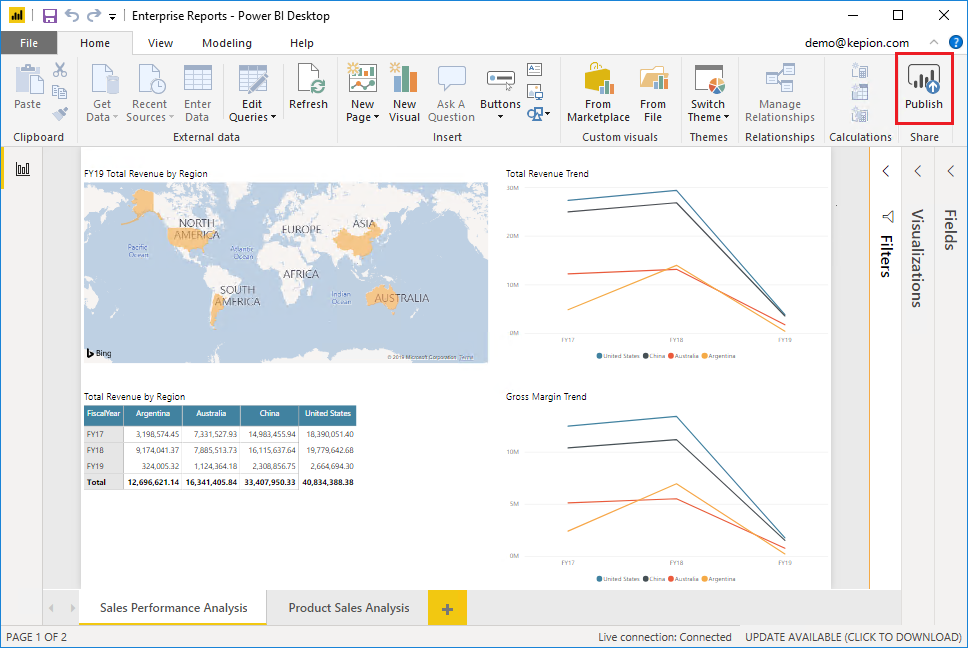Select the Sales Performance Analysis page tab

[173, 608]
